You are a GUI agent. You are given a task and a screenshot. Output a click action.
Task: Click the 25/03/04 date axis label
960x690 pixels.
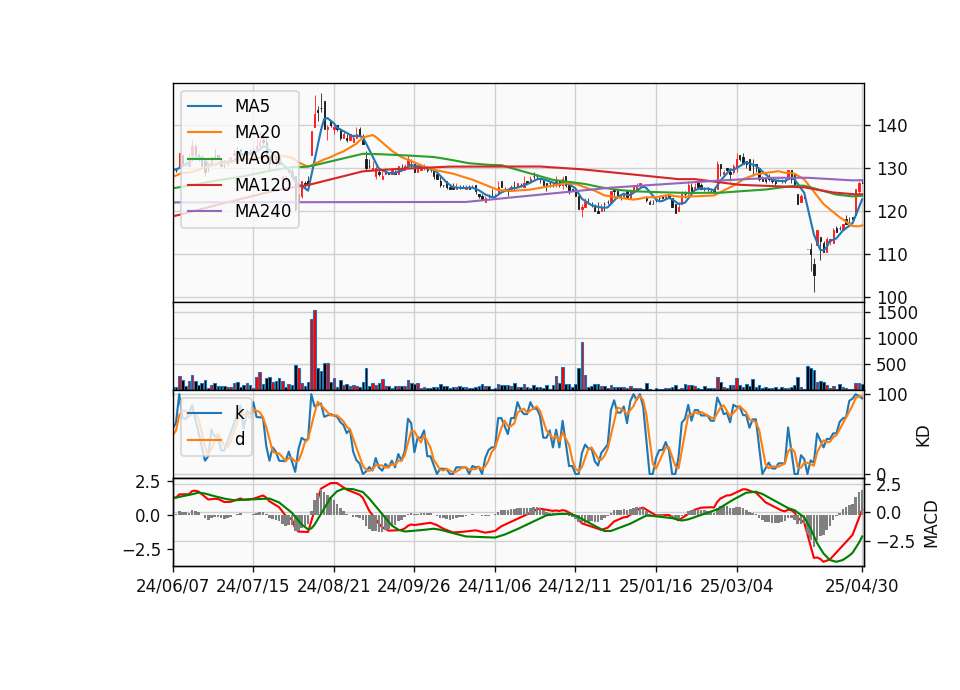click(737, 586)
